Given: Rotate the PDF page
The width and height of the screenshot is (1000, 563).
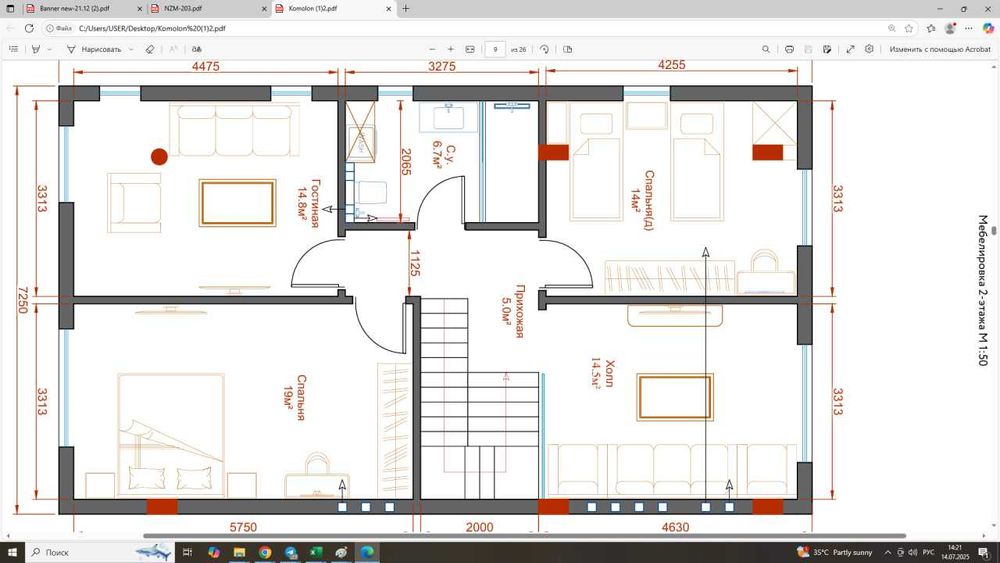Looking at the screenshot, I should [544, 49].
